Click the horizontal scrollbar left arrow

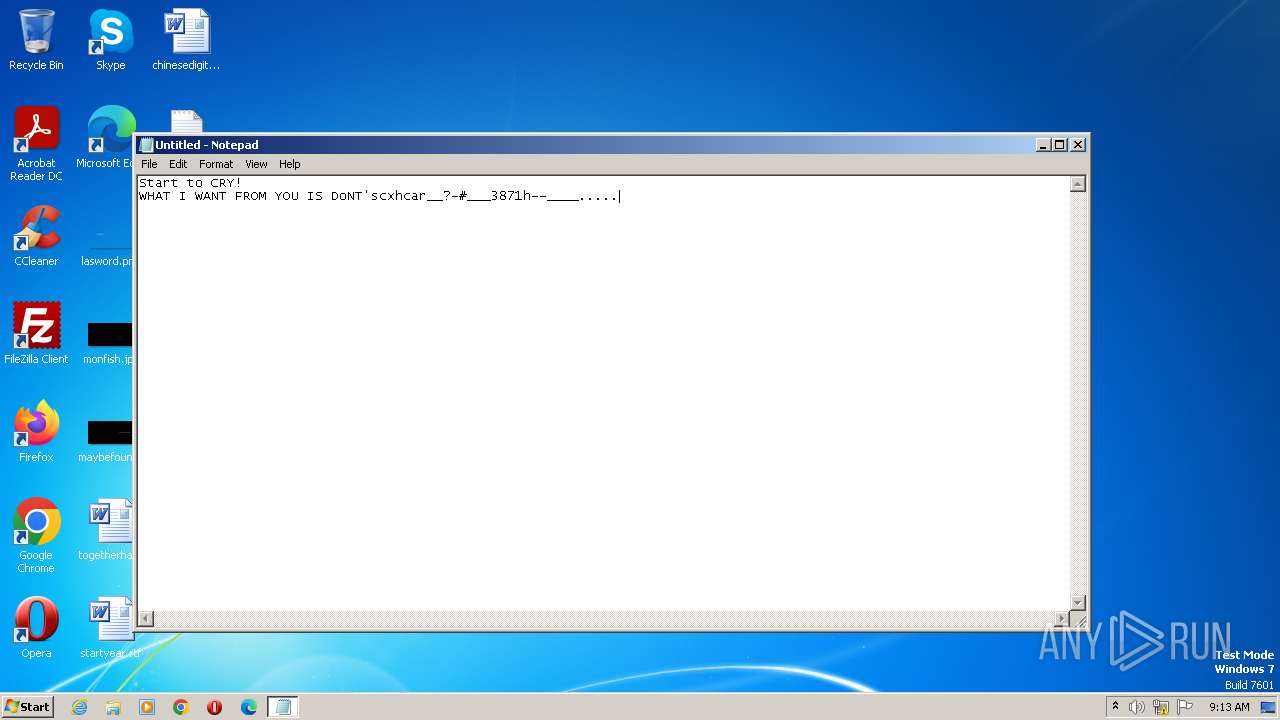pyautogui.click(x=146, y=619)
